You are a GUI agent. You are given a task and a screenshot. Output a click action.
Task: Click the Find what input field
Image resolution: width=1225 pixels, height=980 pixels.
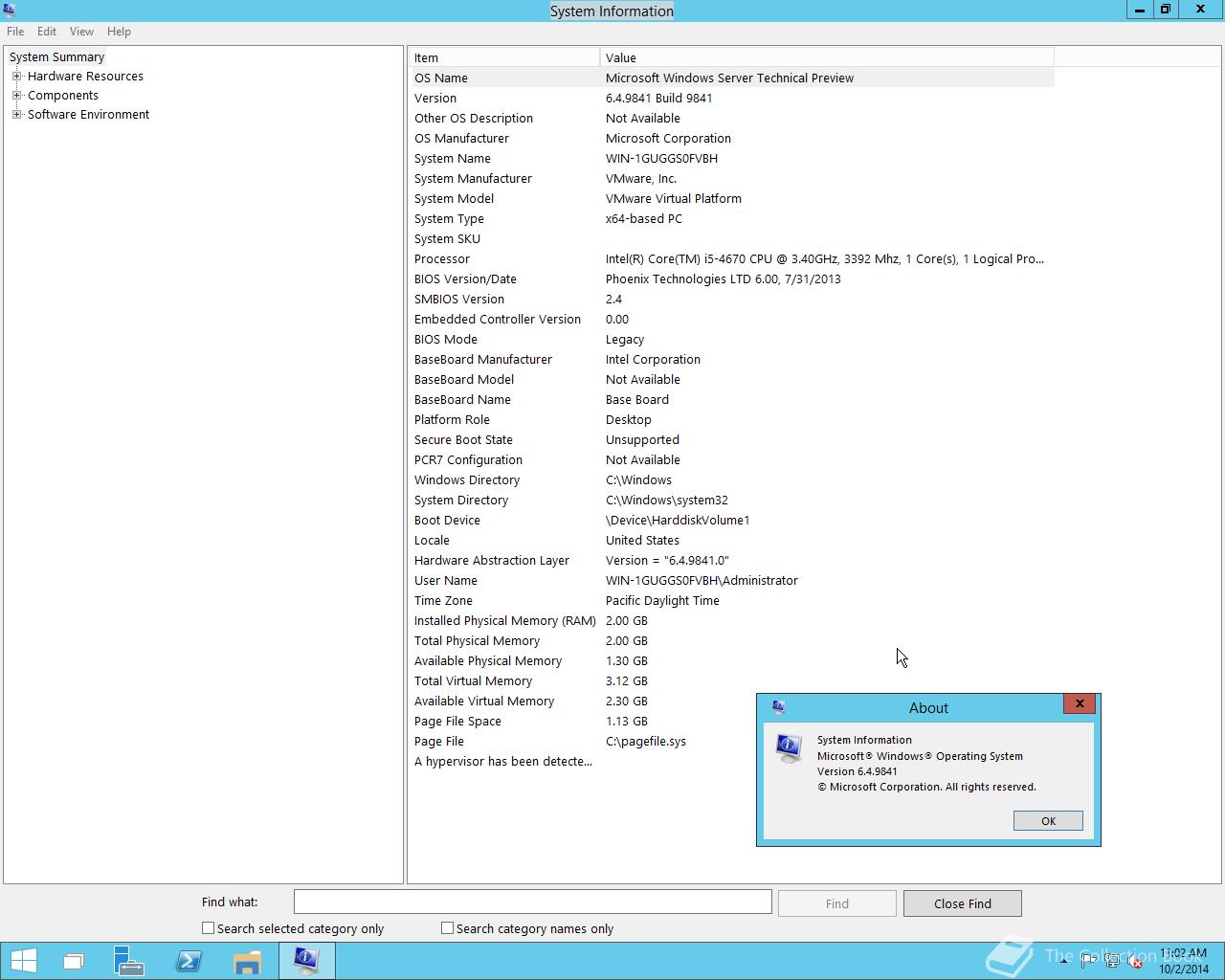tap(533, 902)
